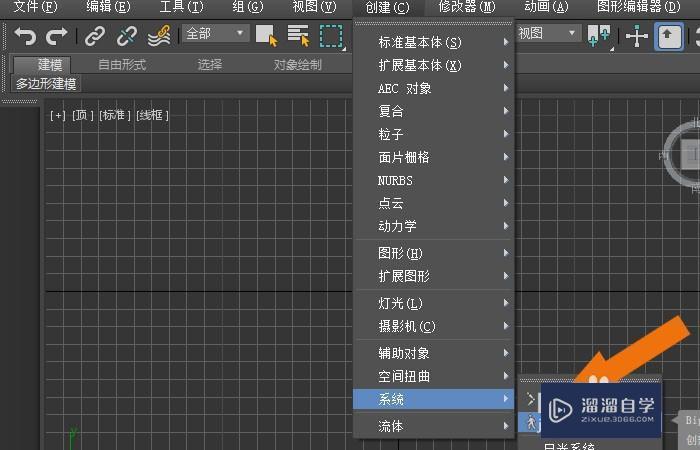
Task: Choose the Rectangular Selection Region tool
Action: click(x=331, y=36)
